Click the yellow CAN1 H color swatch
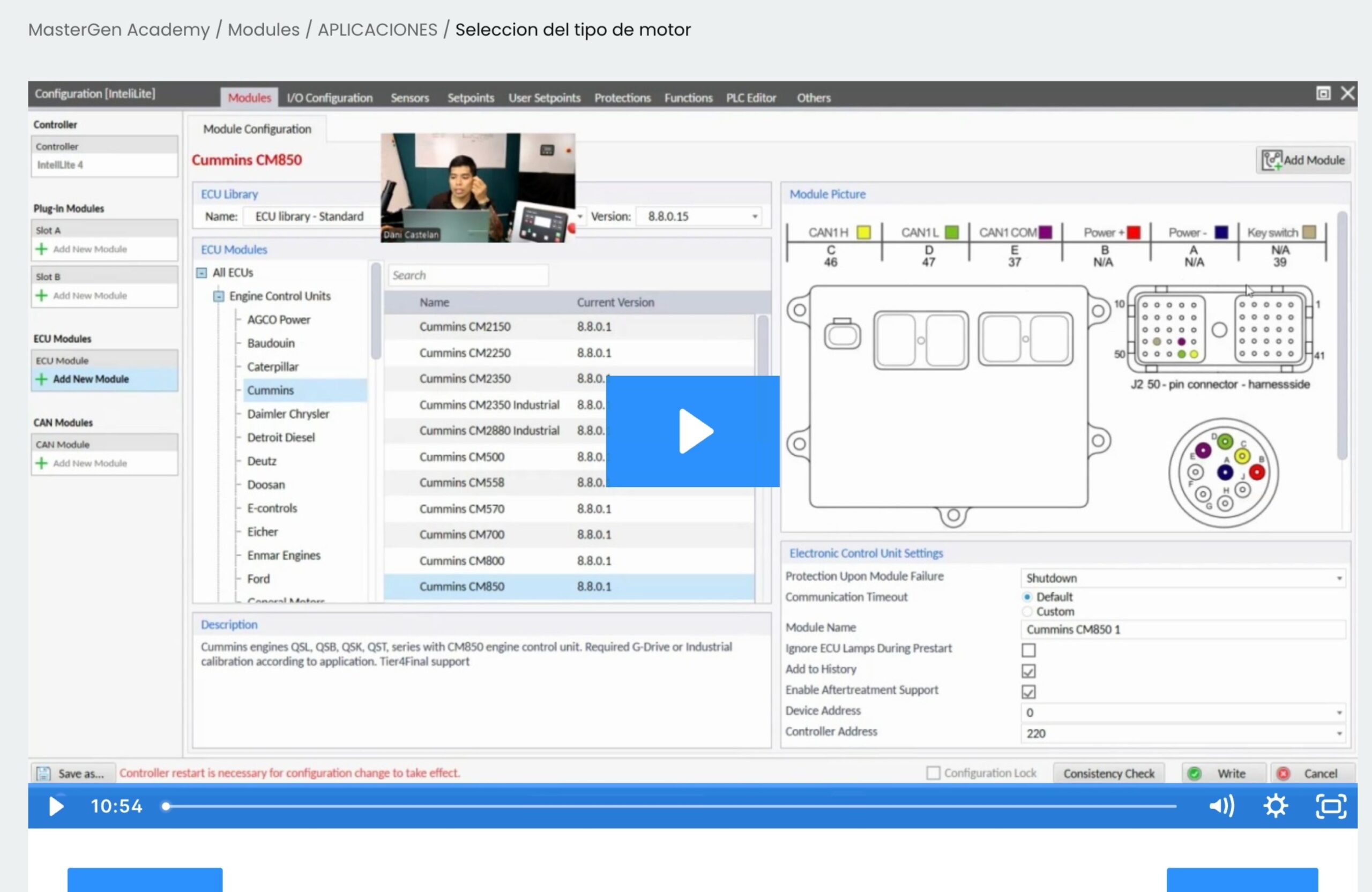Screen dimensions: 1372x892 [x=863, y=232]
